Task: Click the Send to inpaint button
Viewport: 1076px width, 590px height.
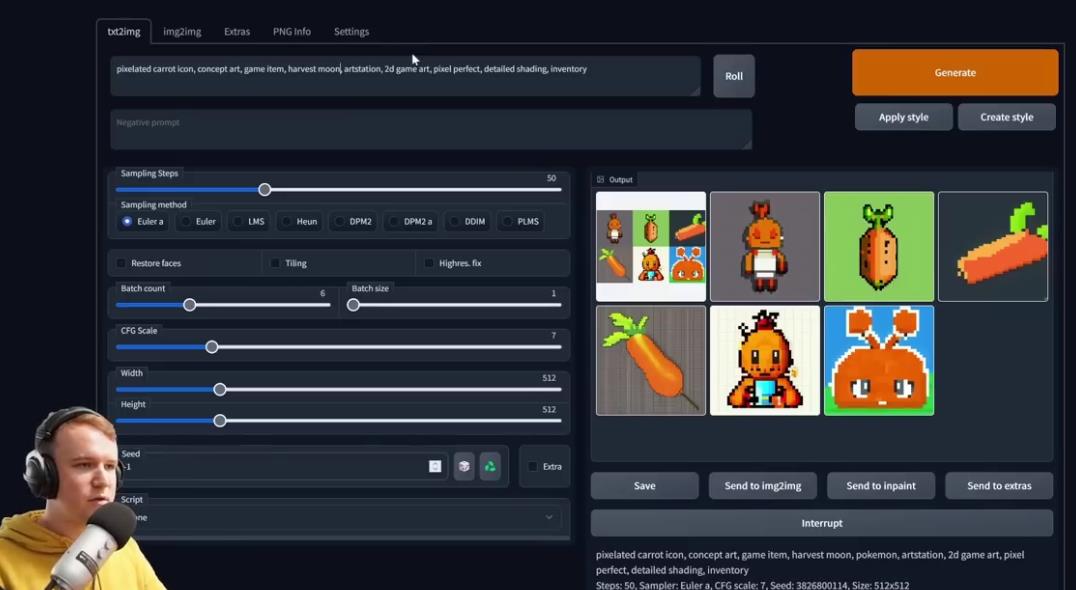Action: pyautogui.click(x=880, y=486)
